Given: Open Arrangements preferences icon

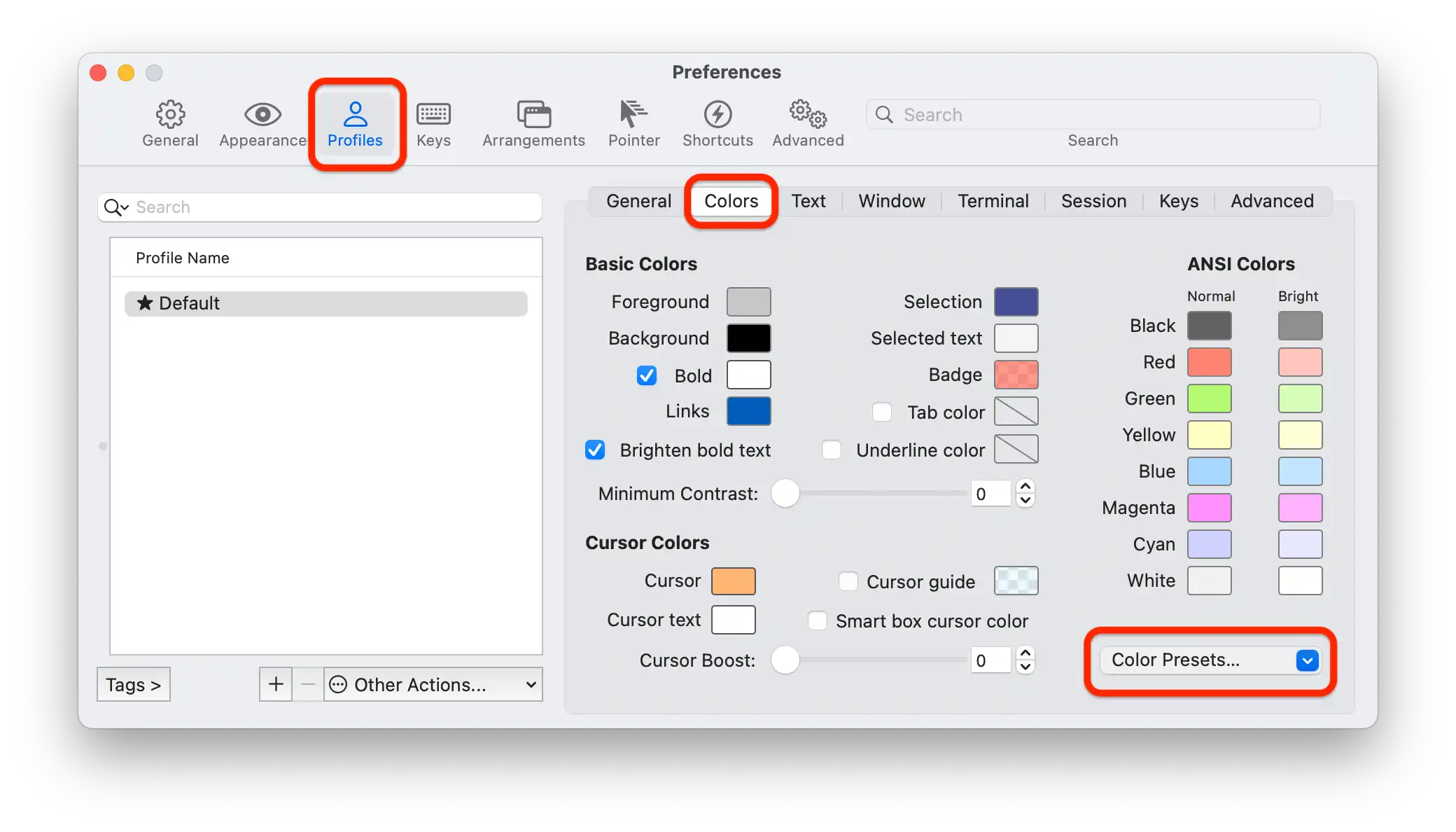Looking at the screenshot, I should 533,114.
